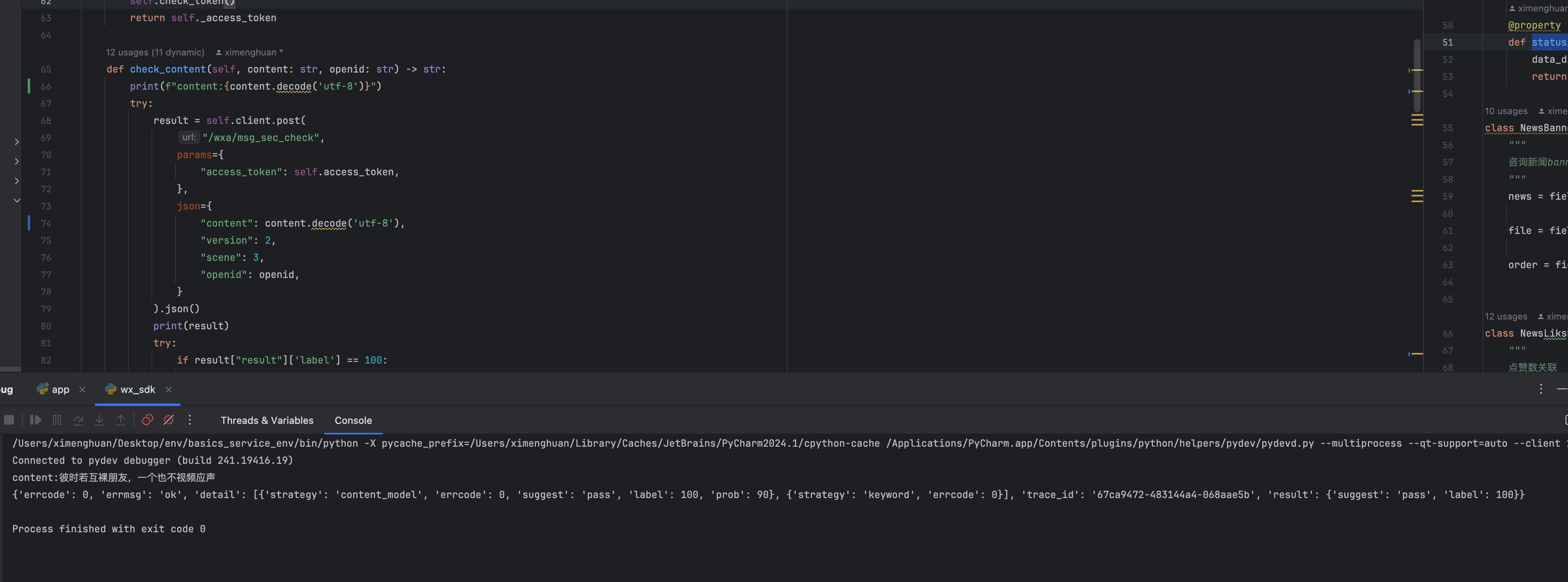The width and height of the screenshot is (1568, 582).
Task: Click ).json() call on line 79
Action: tap(176, 309)
